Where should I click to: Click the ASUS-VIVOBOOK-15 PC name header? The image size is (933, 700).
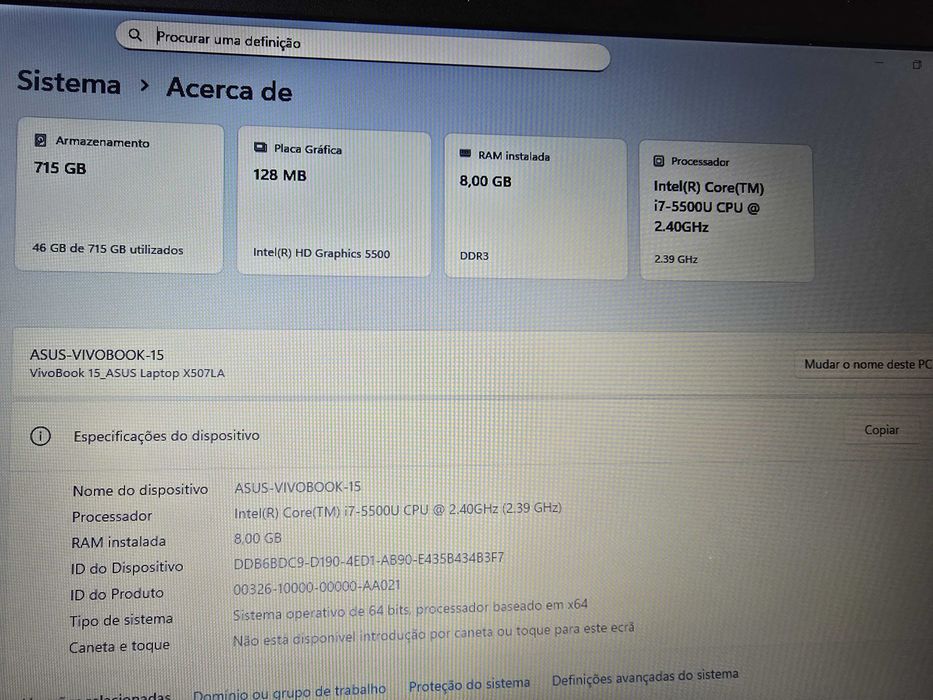tap(97, 355)
